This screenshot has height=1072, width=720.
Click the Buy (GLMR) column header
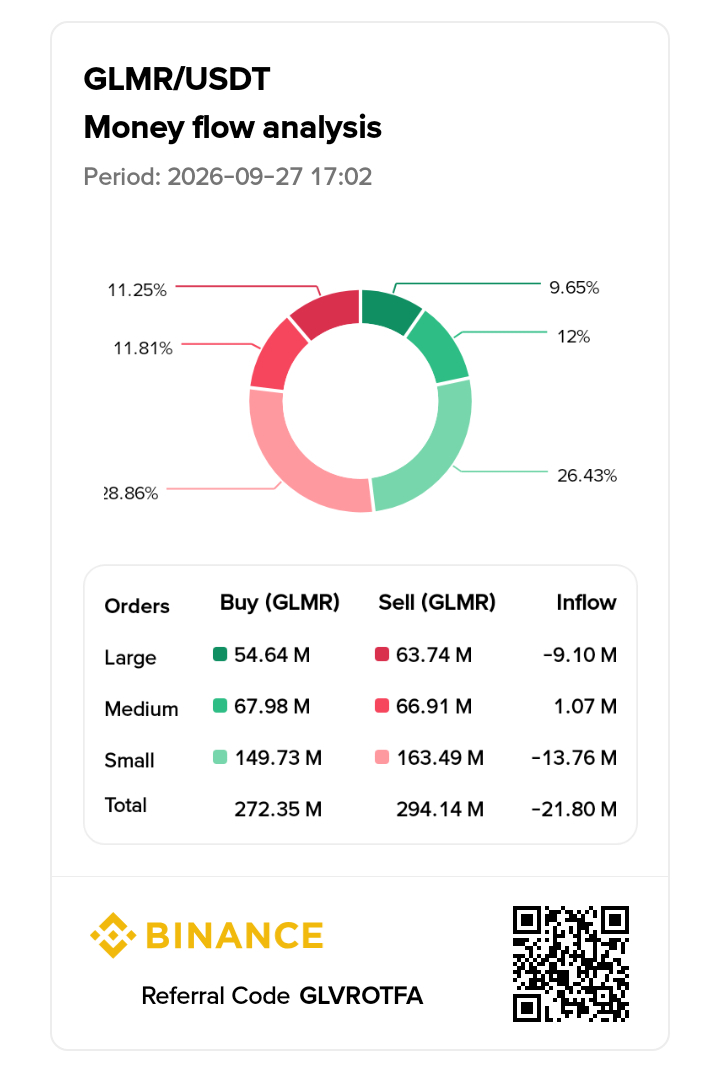tap(280, 602)
